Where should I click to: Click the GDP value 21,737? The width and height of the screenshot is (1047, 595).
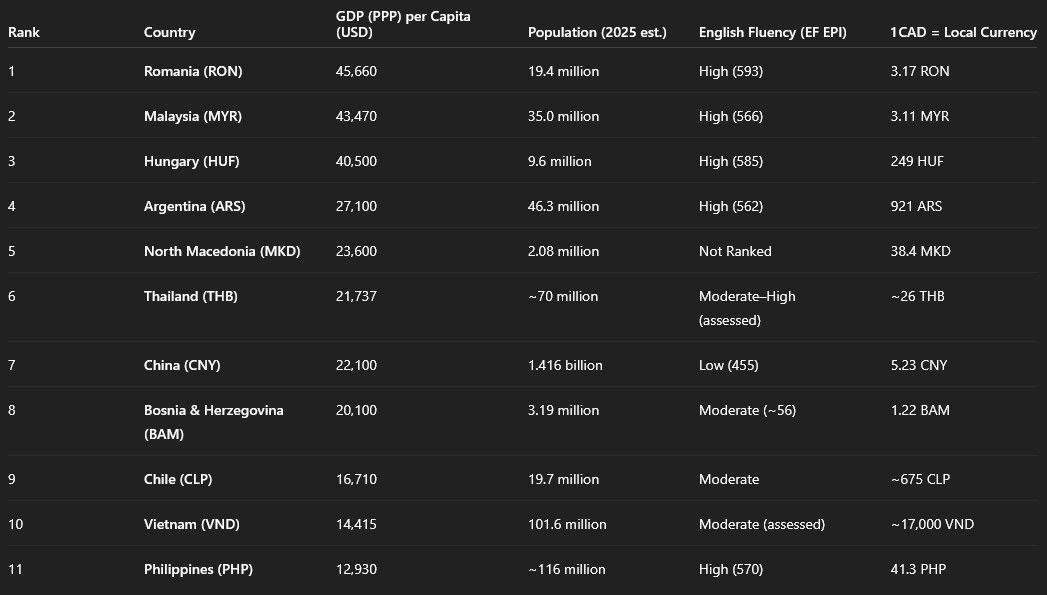(x=356, y=296)
